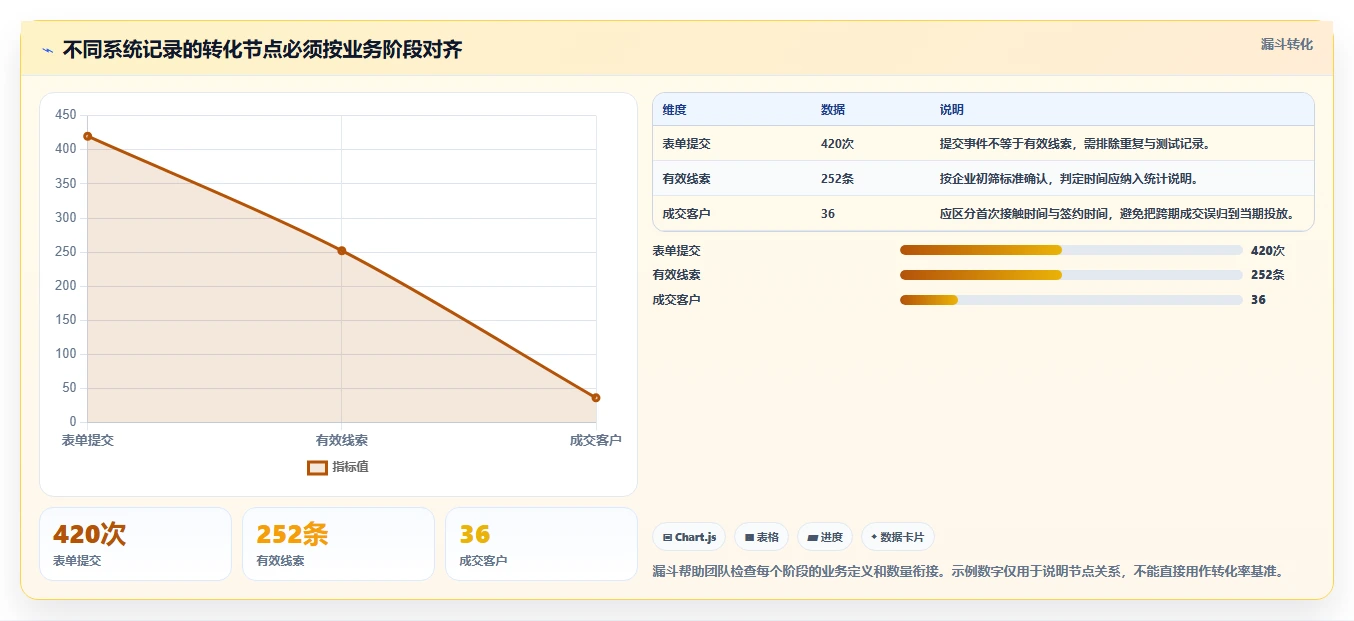Viewport: 1354px width, 621px height.
Task: Click the 420次 value beside progress bar
Action: pyautogui.click(x=1268, y=251)
